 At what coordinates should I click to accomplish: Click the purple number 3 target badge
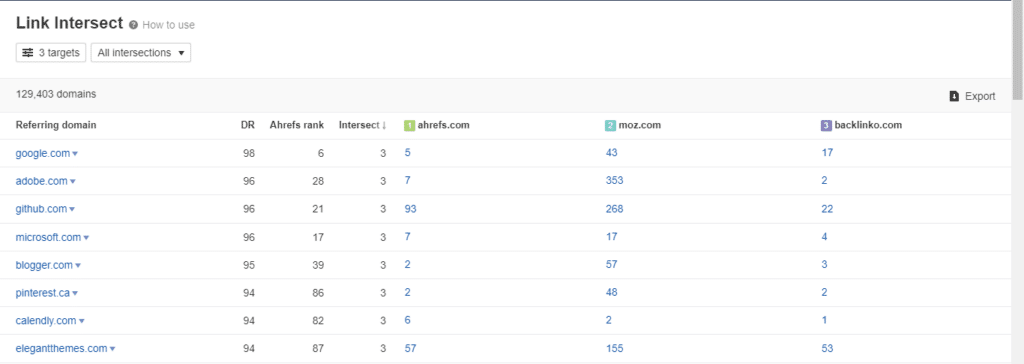click(825, 125)
